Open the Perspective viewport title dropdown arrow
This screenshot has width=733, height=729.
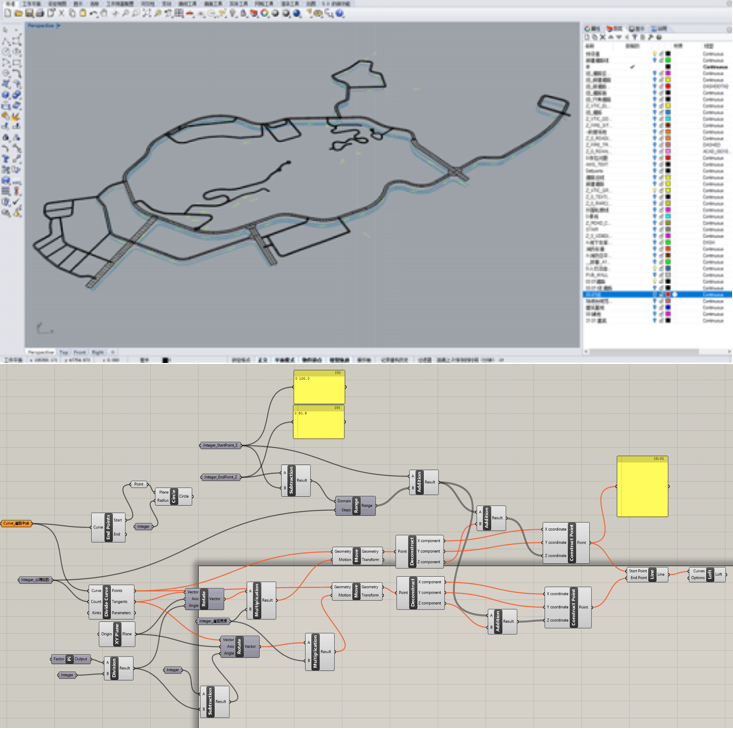58,26
